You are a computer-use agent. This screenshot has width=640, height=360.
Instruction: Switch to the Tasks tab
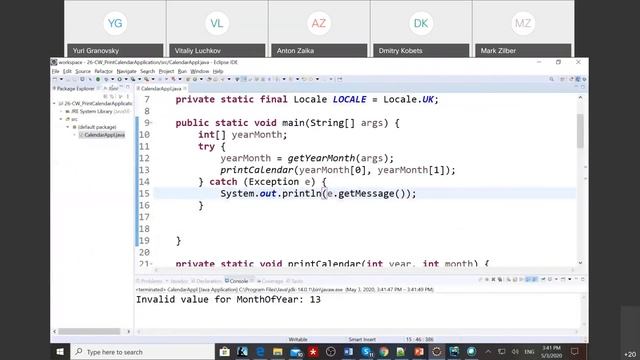(x=295, y=281)
